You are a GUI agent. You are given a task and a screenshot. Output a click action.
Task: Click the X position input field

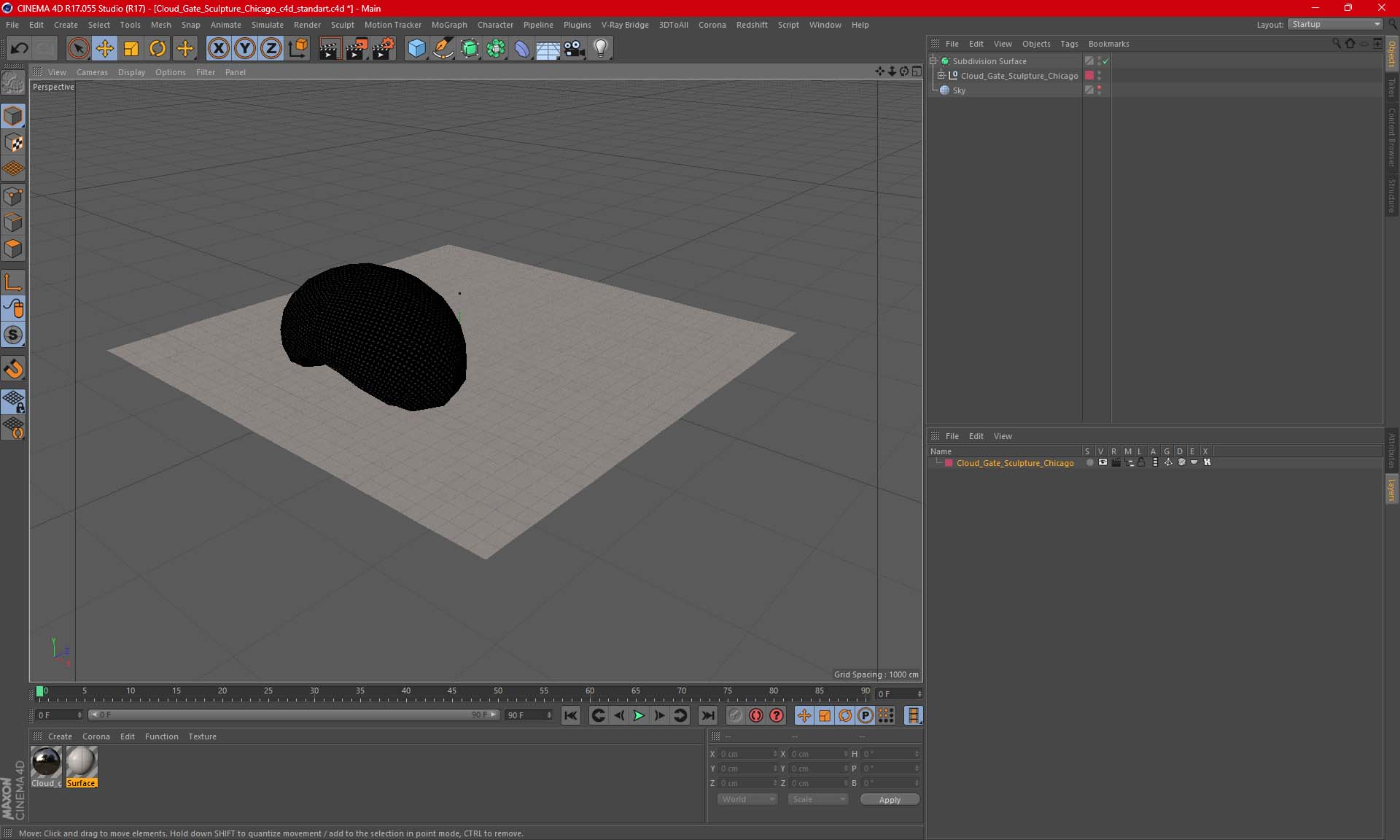tap(748, 754)
